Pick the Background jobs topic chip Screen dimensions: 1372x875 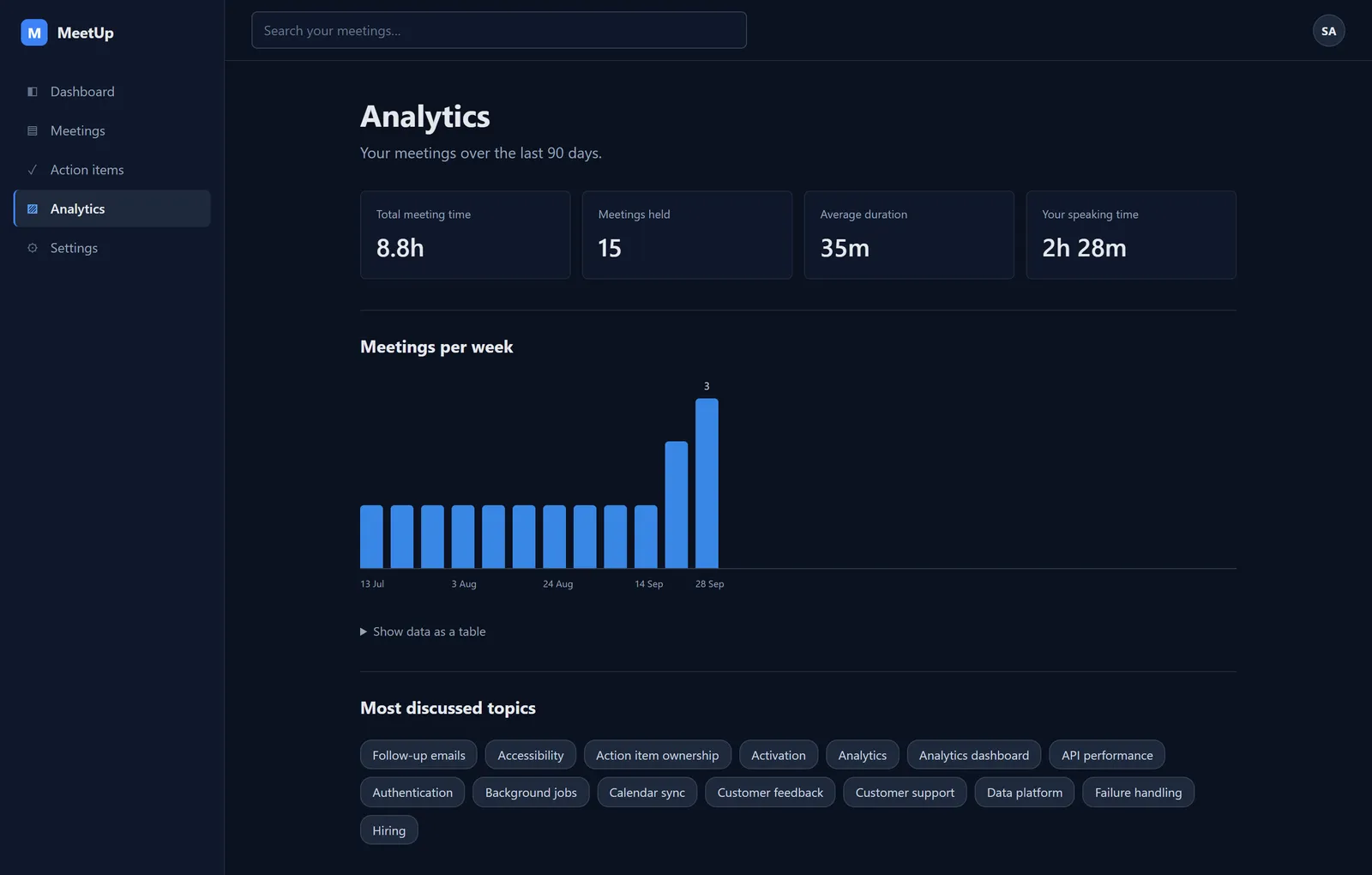click(x=531, y=793)
